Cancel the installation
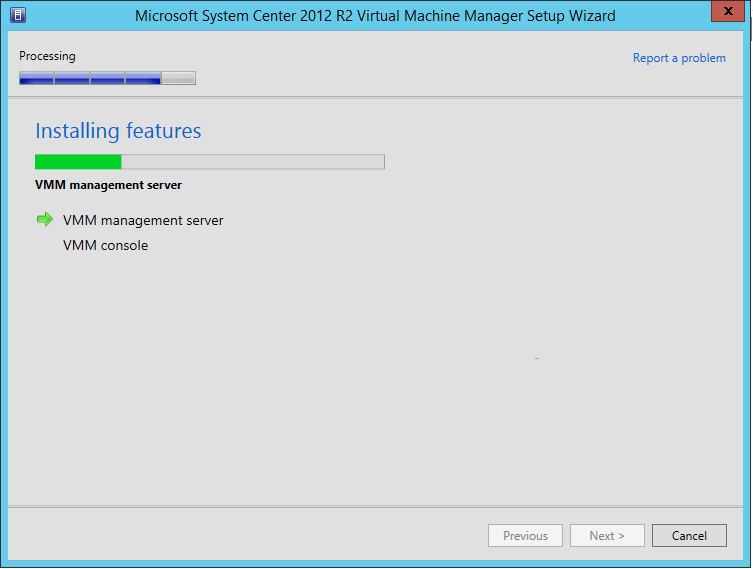The width and height of the screenshot is (753, 569). pyautogui.click(x=689, y=535)
